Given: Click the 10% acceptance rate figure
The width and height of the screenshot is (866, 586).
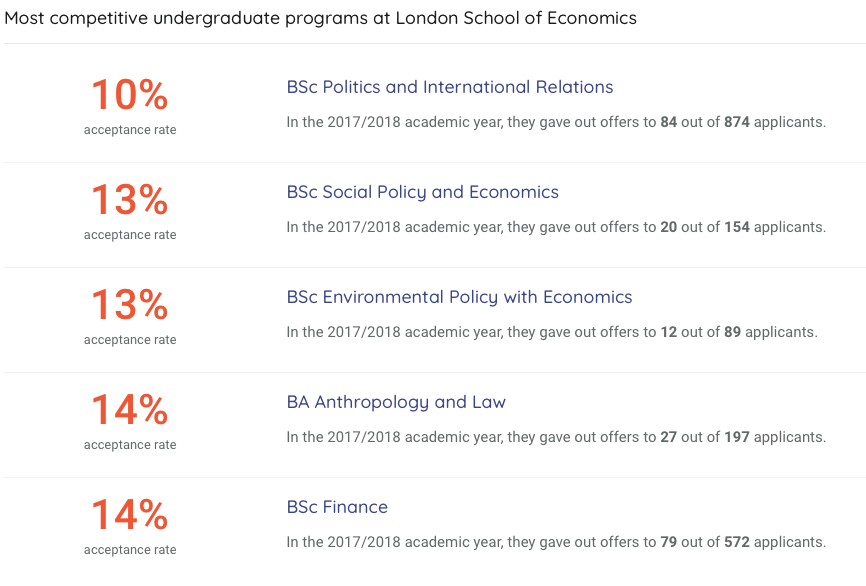Looking at the screenshot, I should click(x=130, y=95).
